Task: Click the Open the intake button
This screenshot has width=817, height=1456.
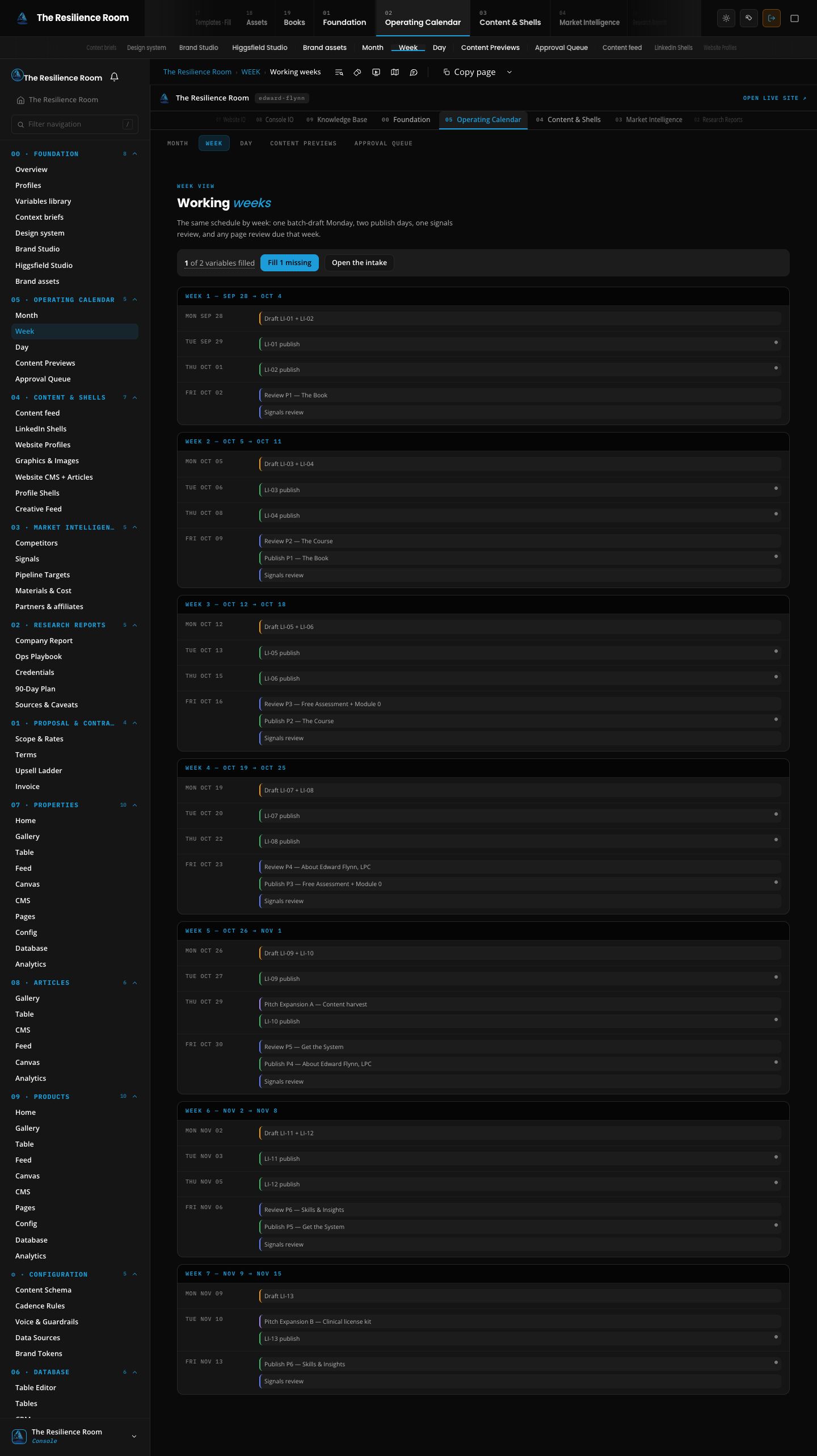Action: (359, 263)
